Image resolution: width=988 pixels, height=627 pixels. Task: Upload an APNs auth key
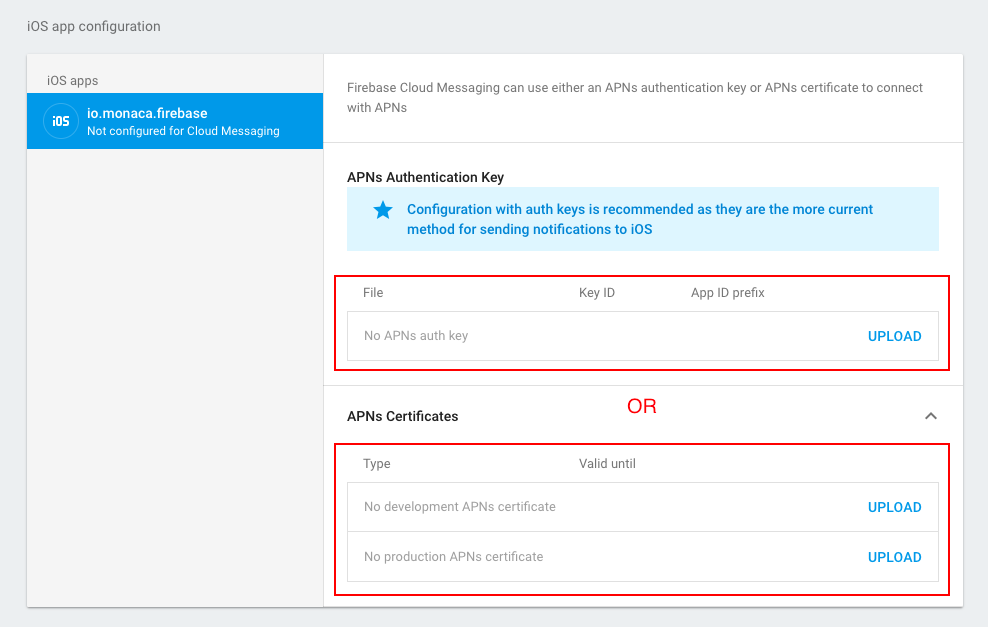tap(894, 336)
